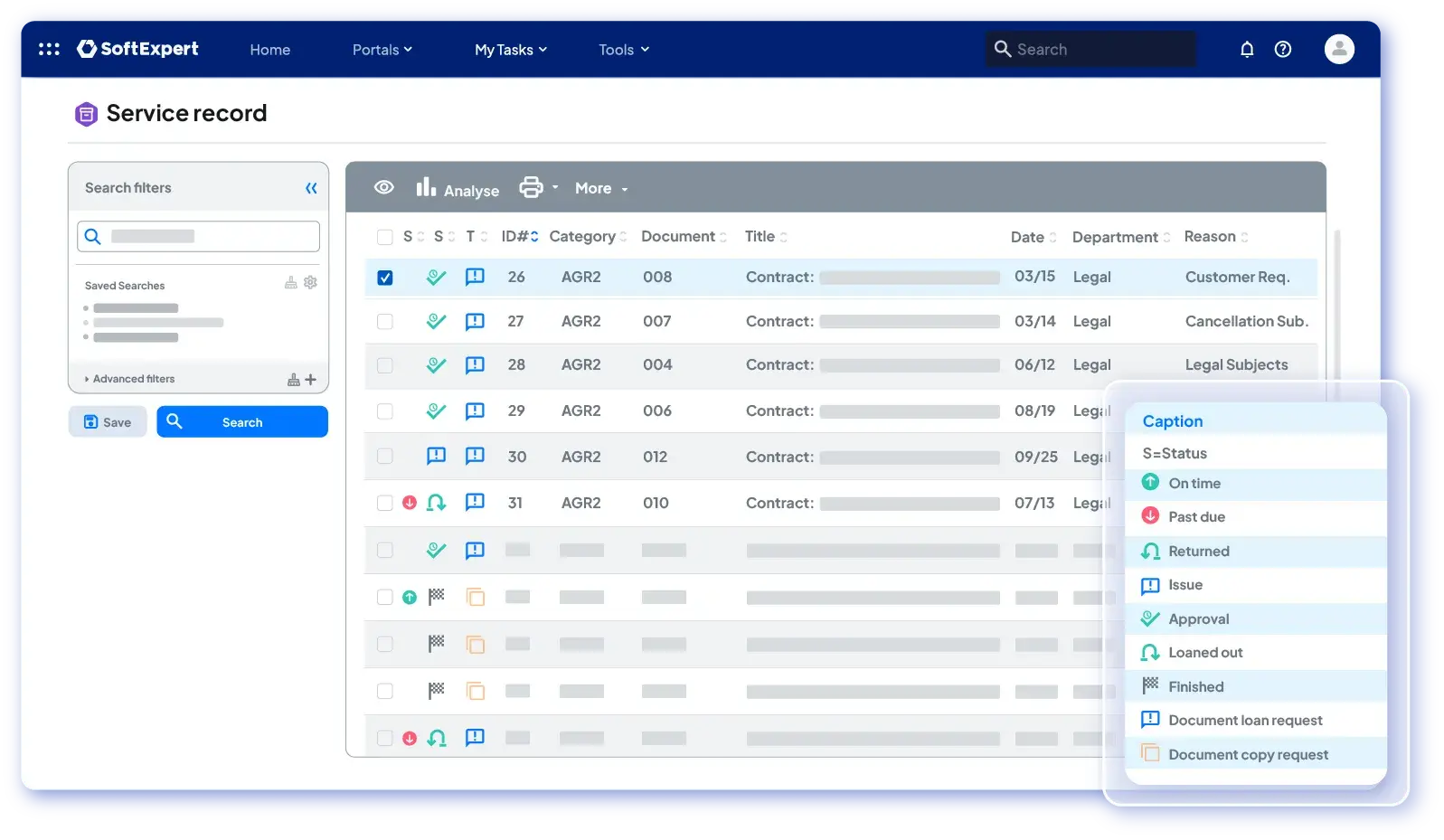Toggle the select-all header checkbox
Viewport: 1444px width, 840px height.
click(384, 237)
